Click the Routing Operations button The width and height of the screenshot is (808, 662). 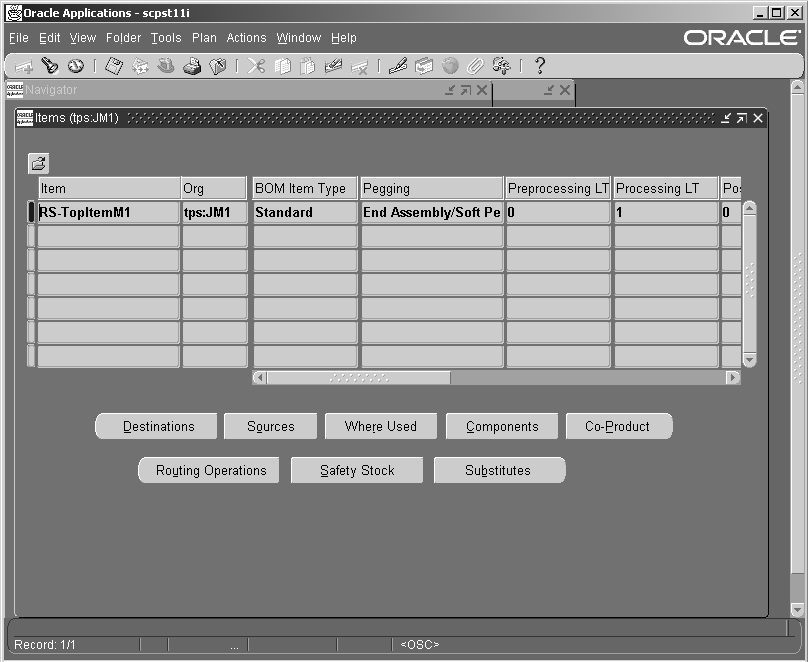click(209, 470)
